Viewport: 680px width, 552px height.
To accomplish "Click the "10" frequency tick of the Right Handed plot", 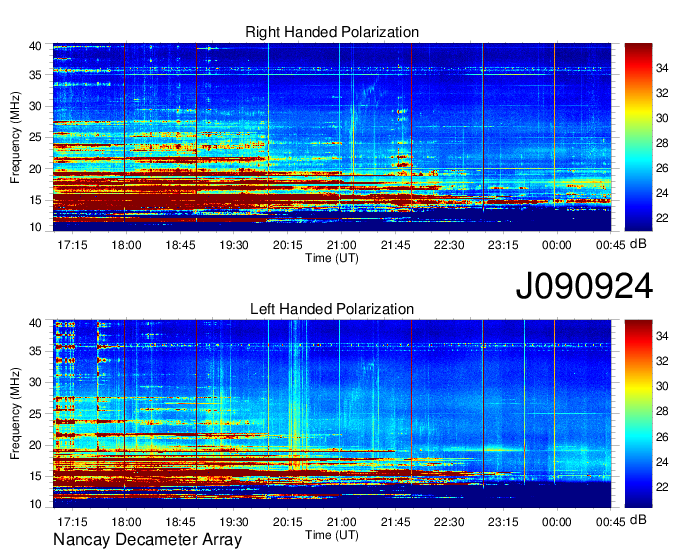I will 36,227.
